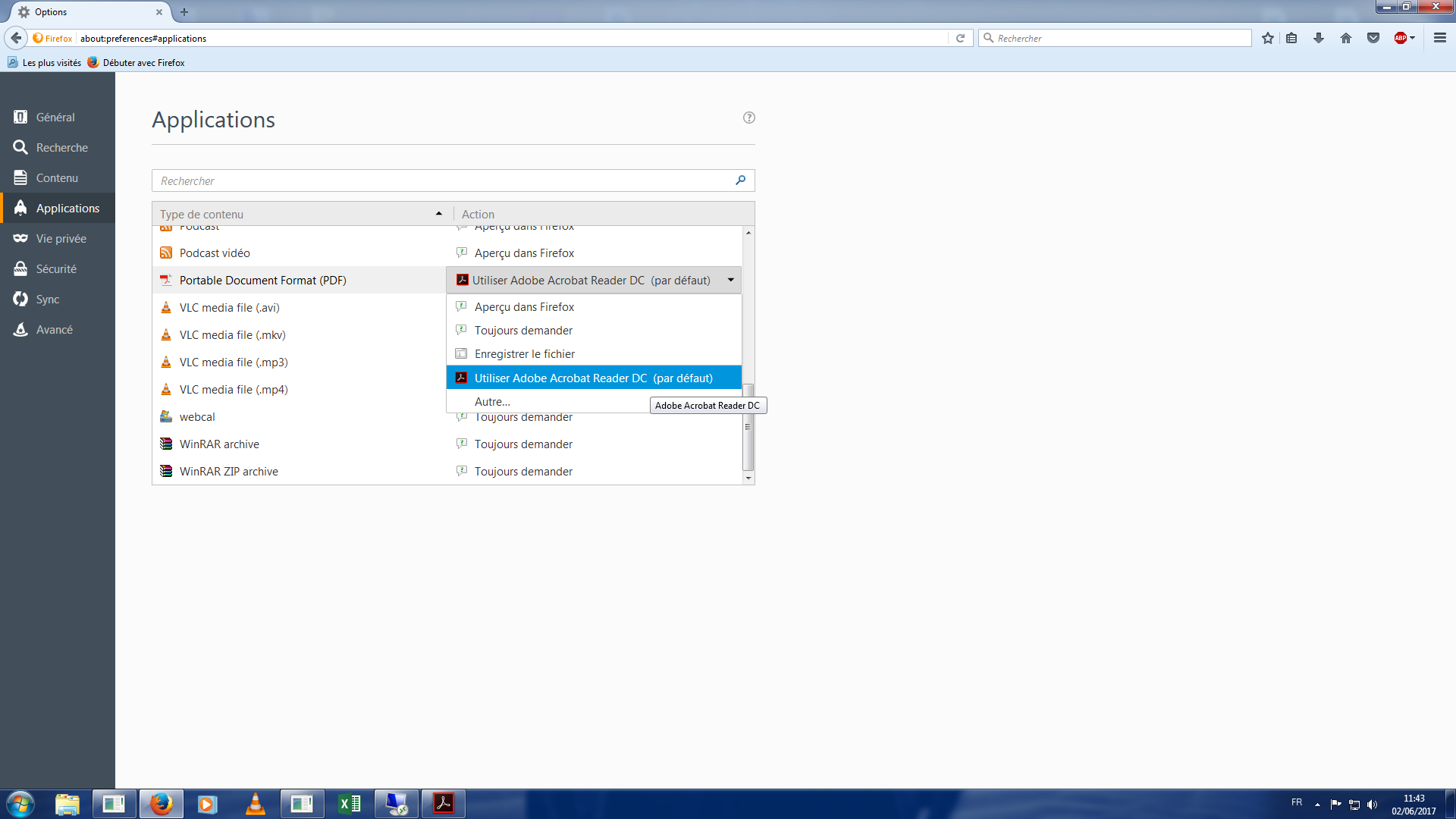Go to the Home page icon
The height and width of the screenshot is (819, 1456).
tap(1346, 38)
